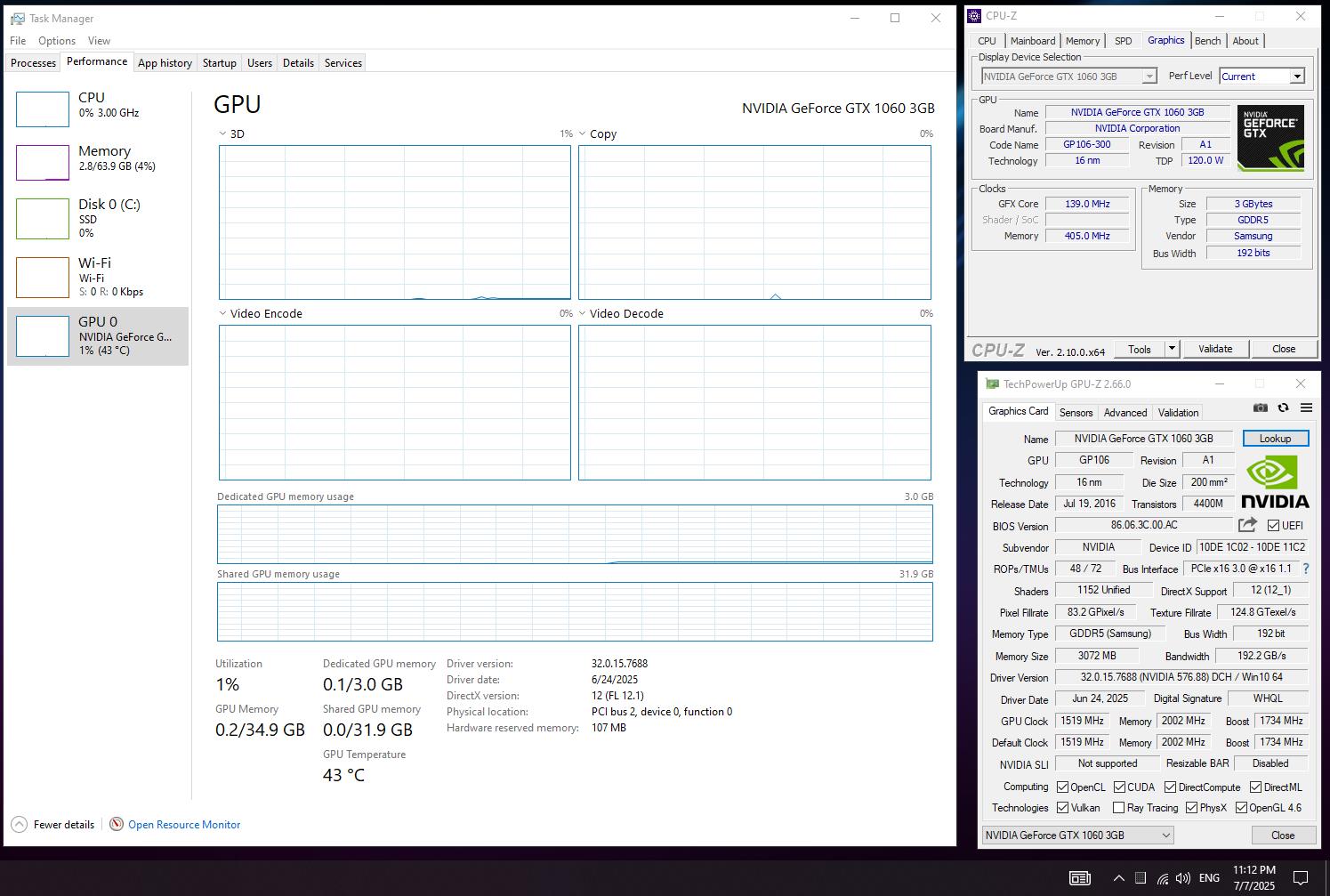1330x896 pixels.
Task: Switch to the App history tab
Action: click(x=165, y=63)
